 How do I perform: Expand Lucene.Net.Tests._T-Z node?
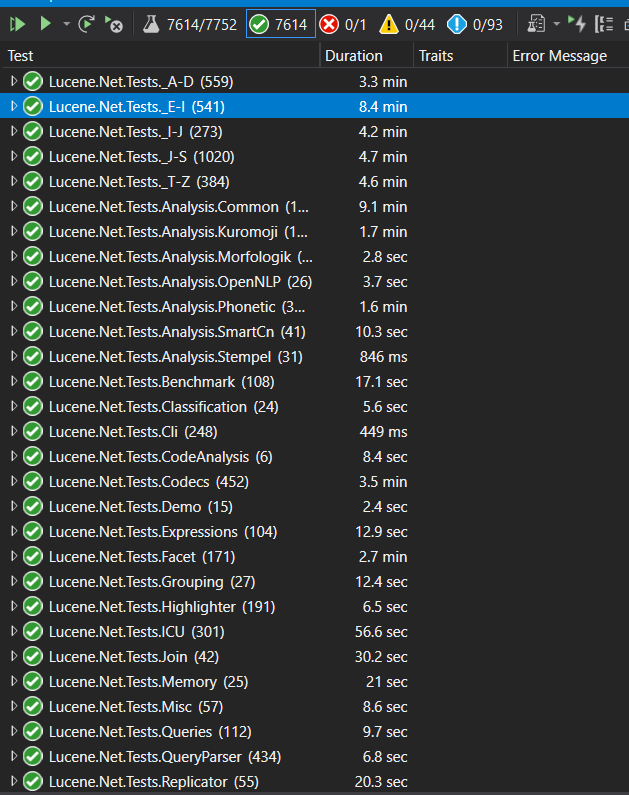14,181
